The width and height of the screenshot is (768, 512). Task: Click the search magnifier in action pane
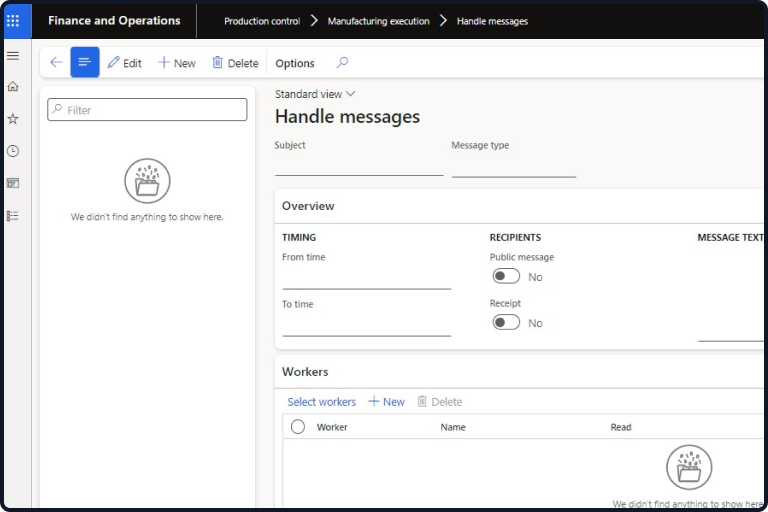342,62
